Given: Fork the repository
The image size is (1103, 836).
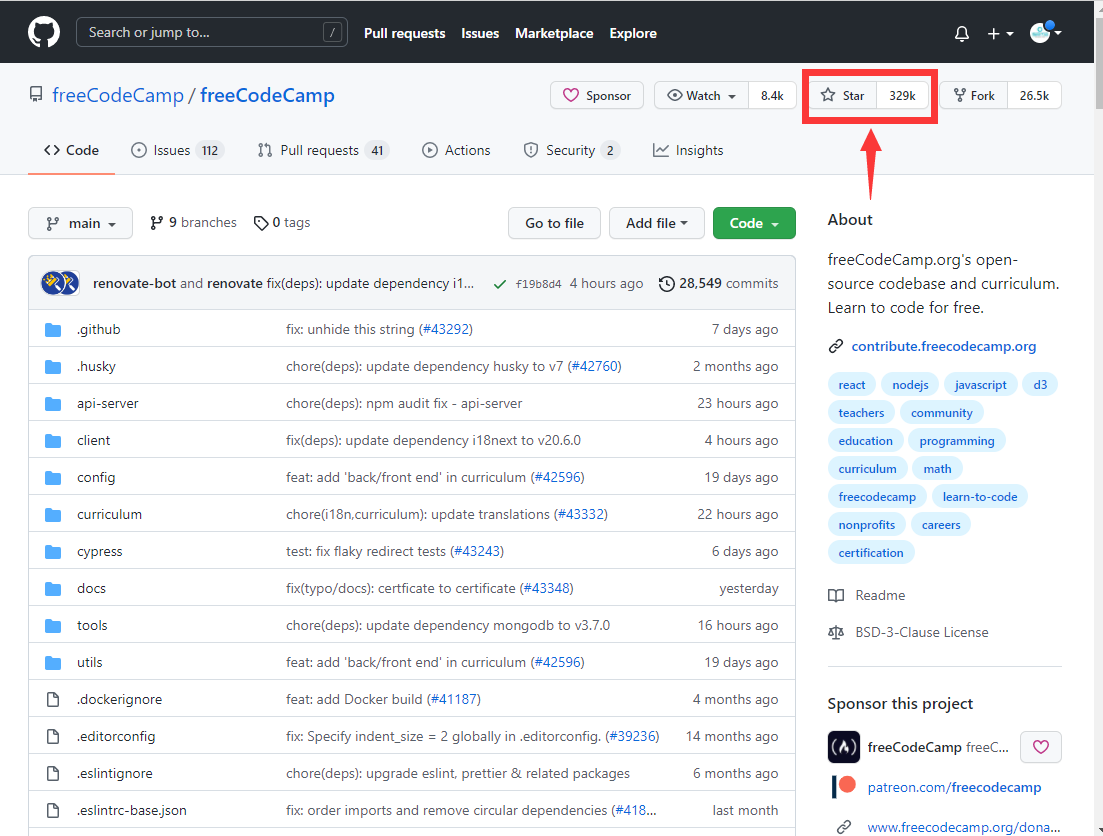Looking at the screenshot, I should pos(974,96).
